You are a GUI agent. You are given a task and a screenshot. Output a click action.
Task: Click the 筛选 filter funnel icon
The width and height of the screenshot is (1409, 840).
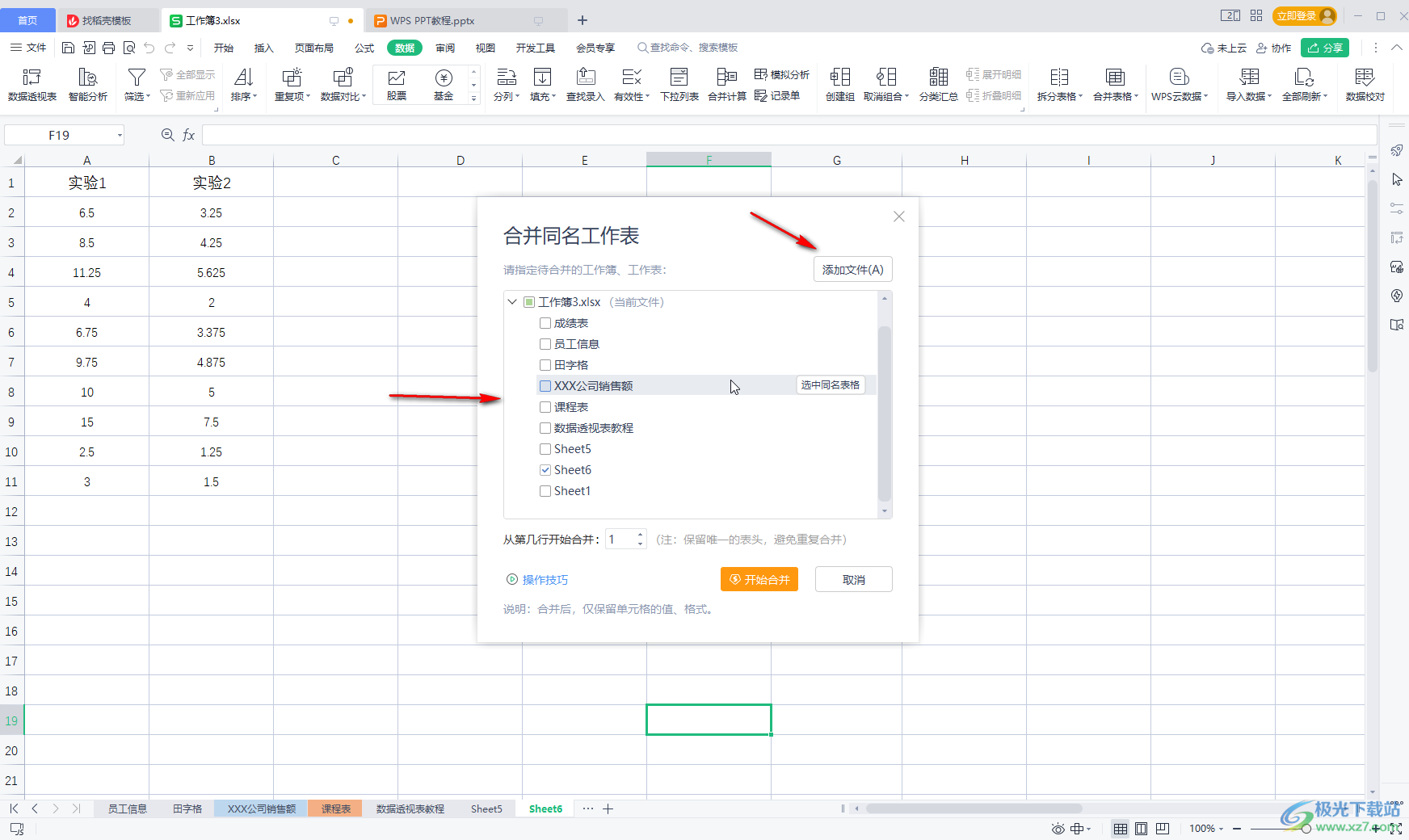tap(137, 78)
